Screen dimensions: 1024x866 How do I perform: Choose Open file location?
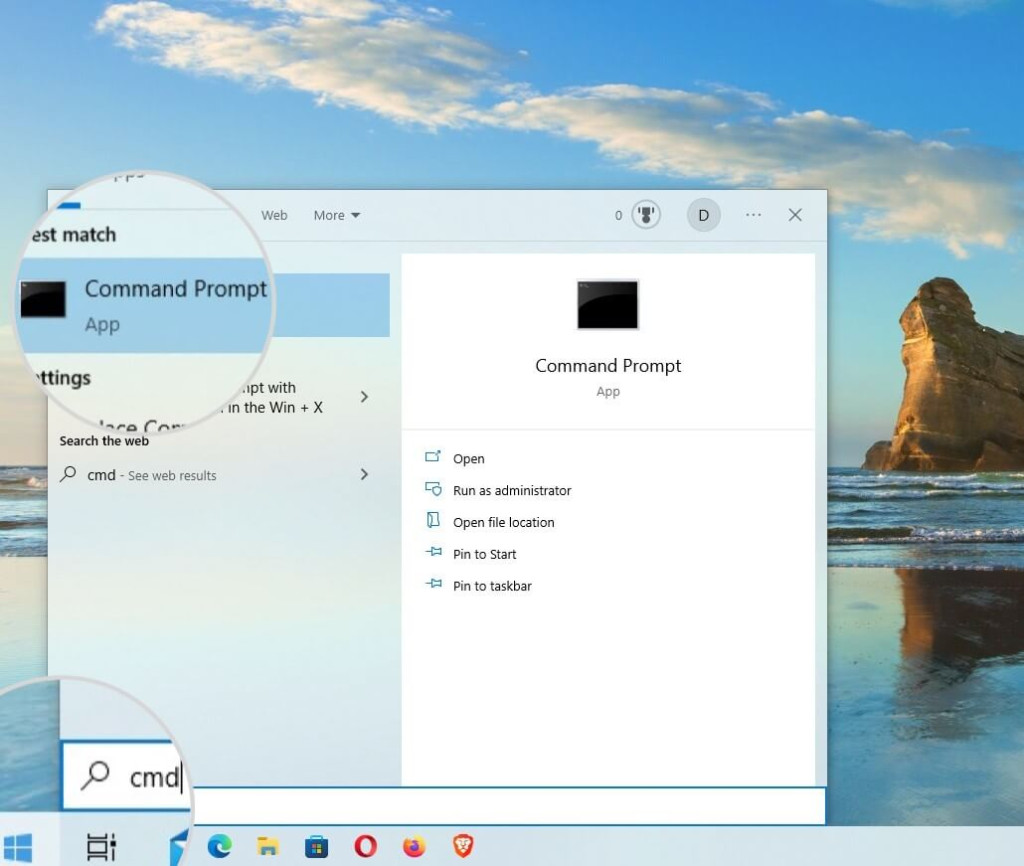[x=503, y=522]
